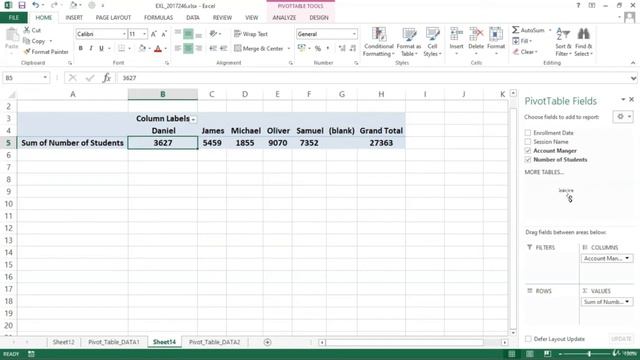Open the FILE tab
640x360 pixels.
13,18
